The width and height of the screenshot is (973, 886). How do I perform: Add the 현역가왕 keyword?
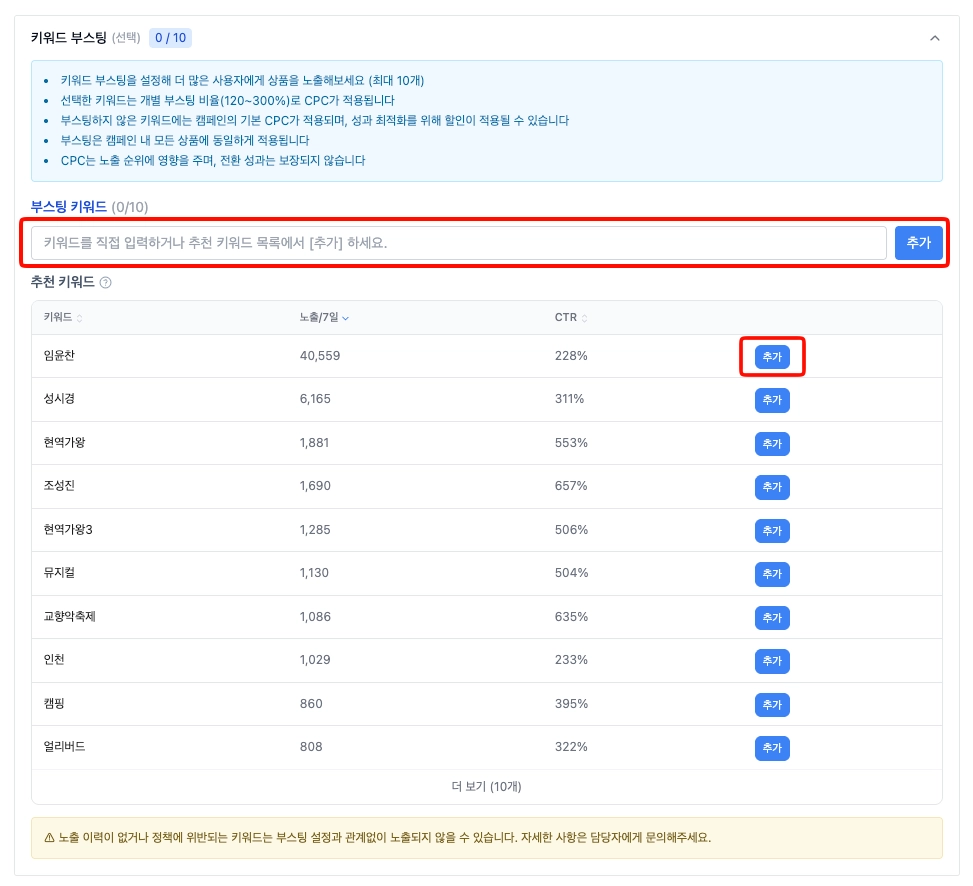point(772,444)
